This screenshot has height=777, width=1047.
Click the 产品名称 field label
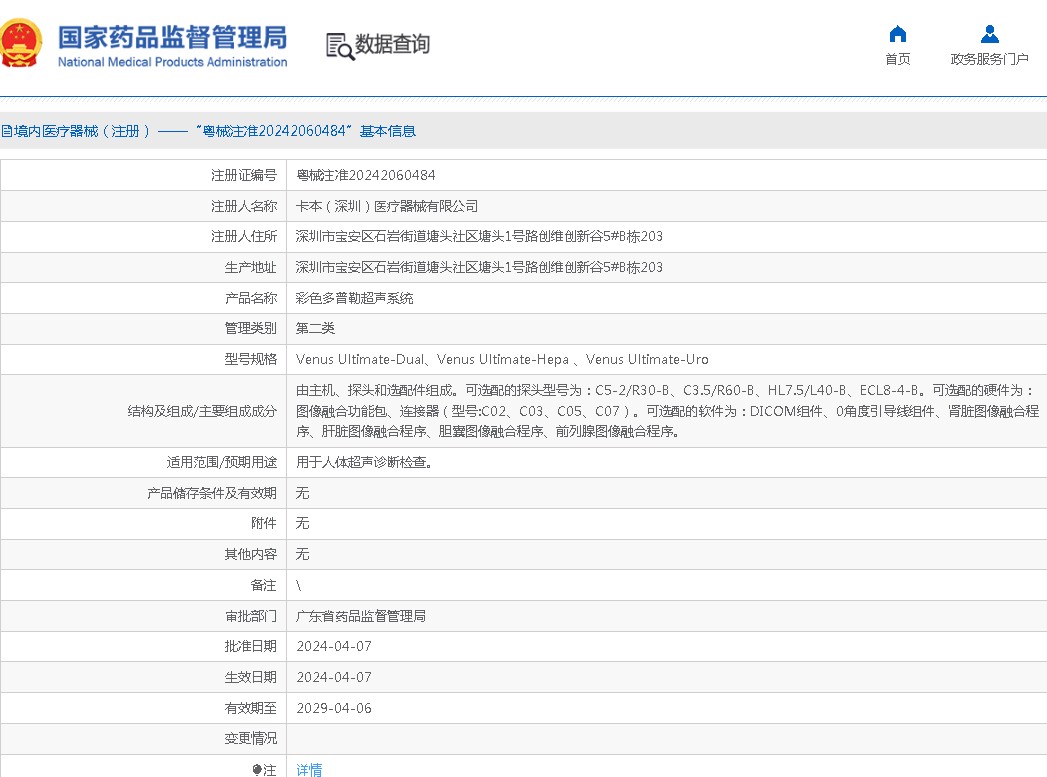[250, 298]
